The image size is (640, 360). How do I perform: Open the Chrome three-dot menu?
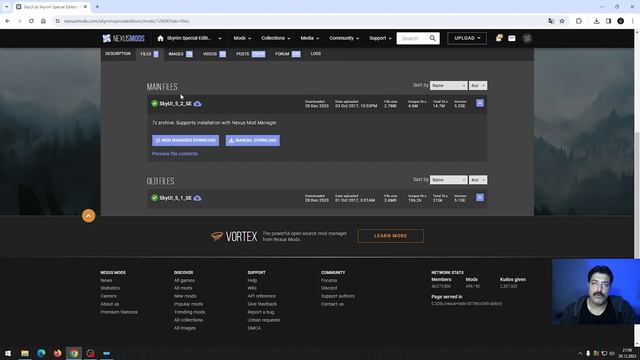point(633,21)
